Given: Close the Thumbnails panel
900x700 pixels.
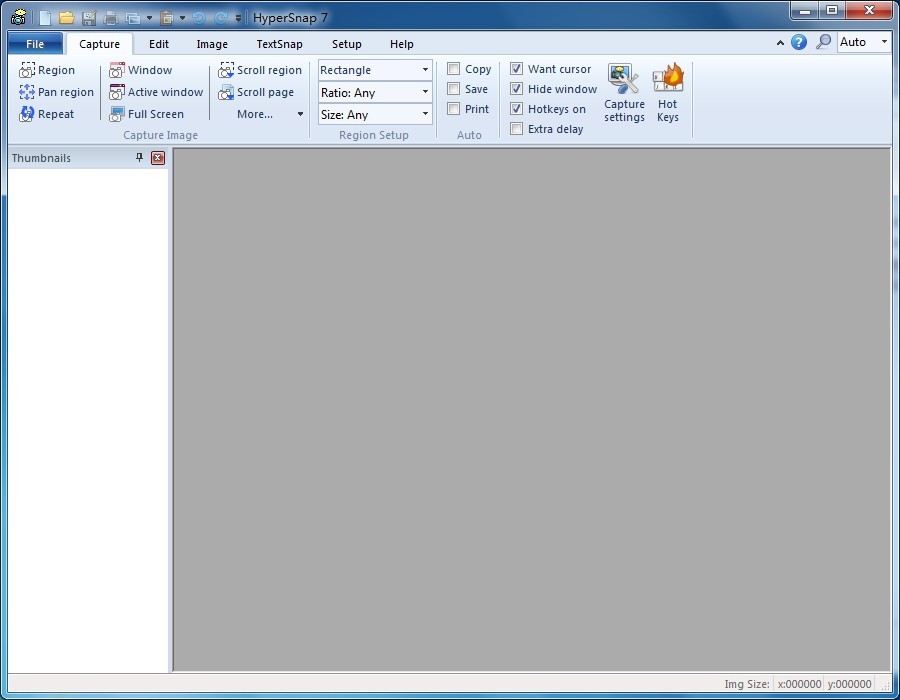Looking at the screenshot, I should (158, 158).
